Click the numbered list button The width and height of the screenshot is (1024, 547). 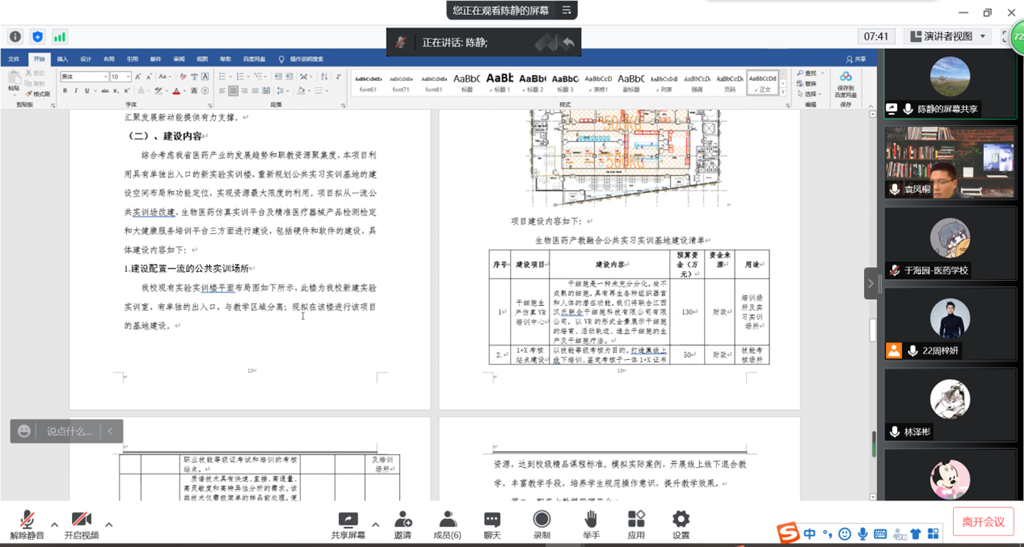[240, 76]
